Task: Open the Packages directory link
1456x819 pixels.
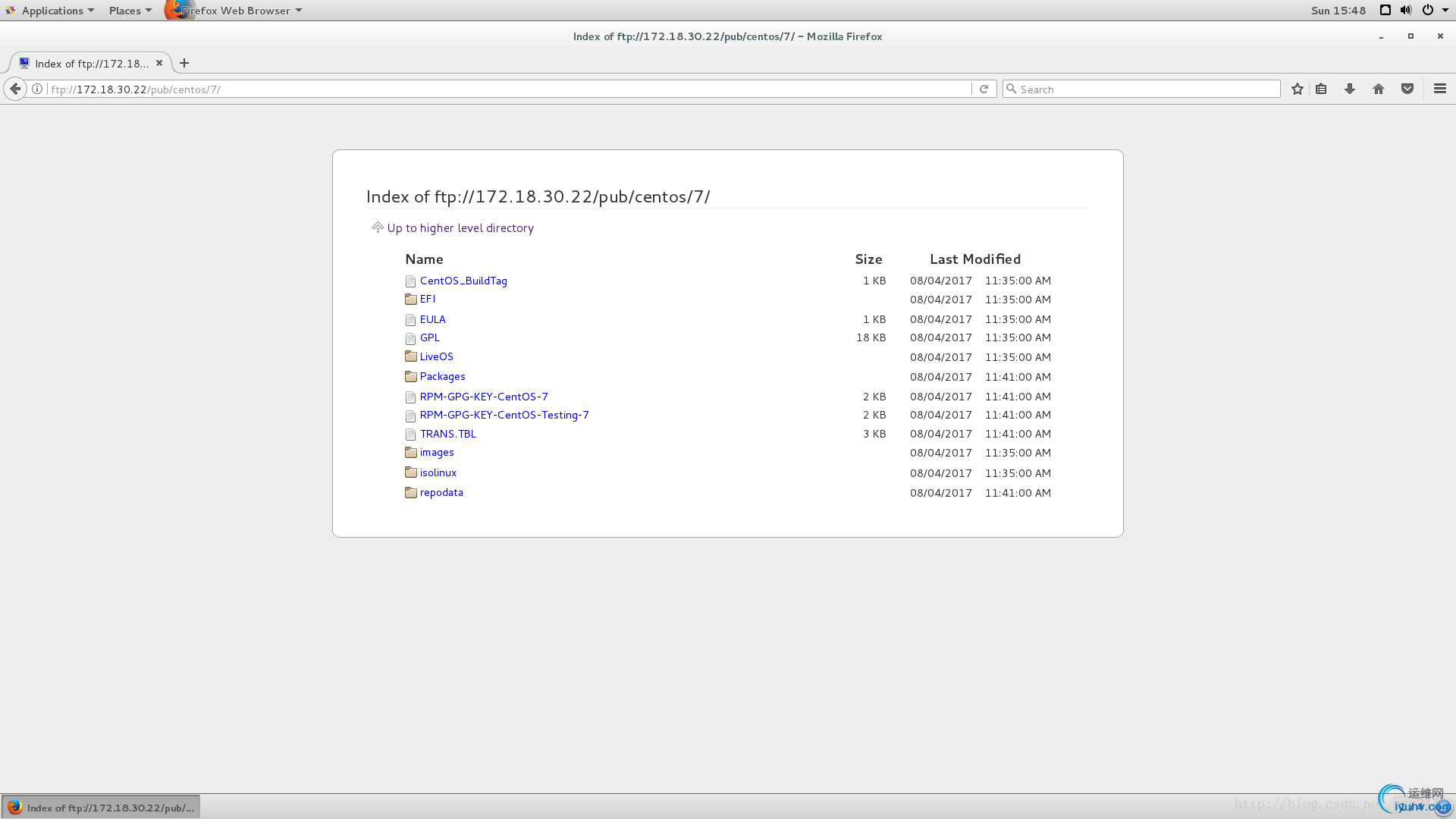Action: pyautogui.click(x=442, y=376)
